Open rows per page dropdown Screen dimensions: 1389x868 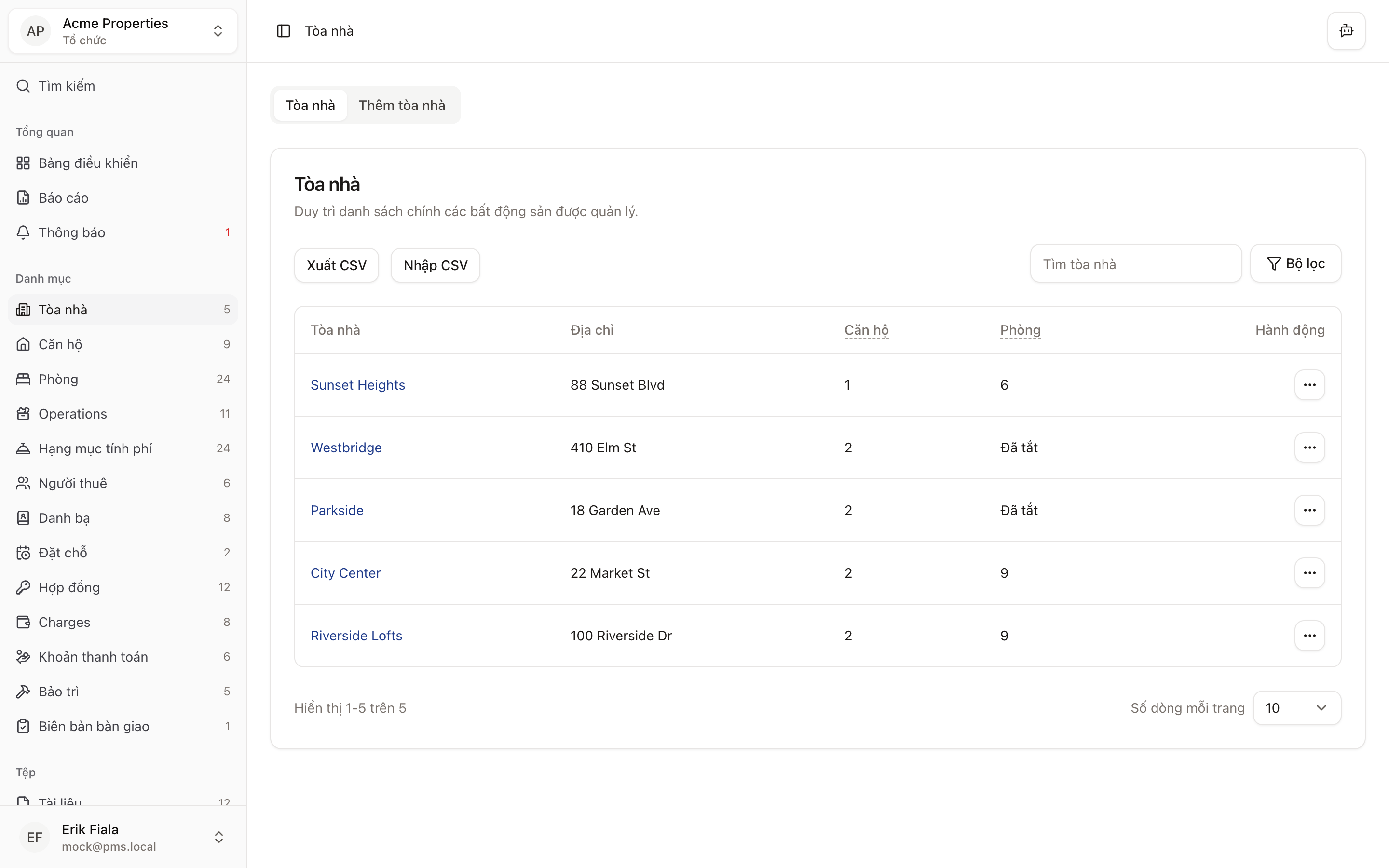(1296, 708)
